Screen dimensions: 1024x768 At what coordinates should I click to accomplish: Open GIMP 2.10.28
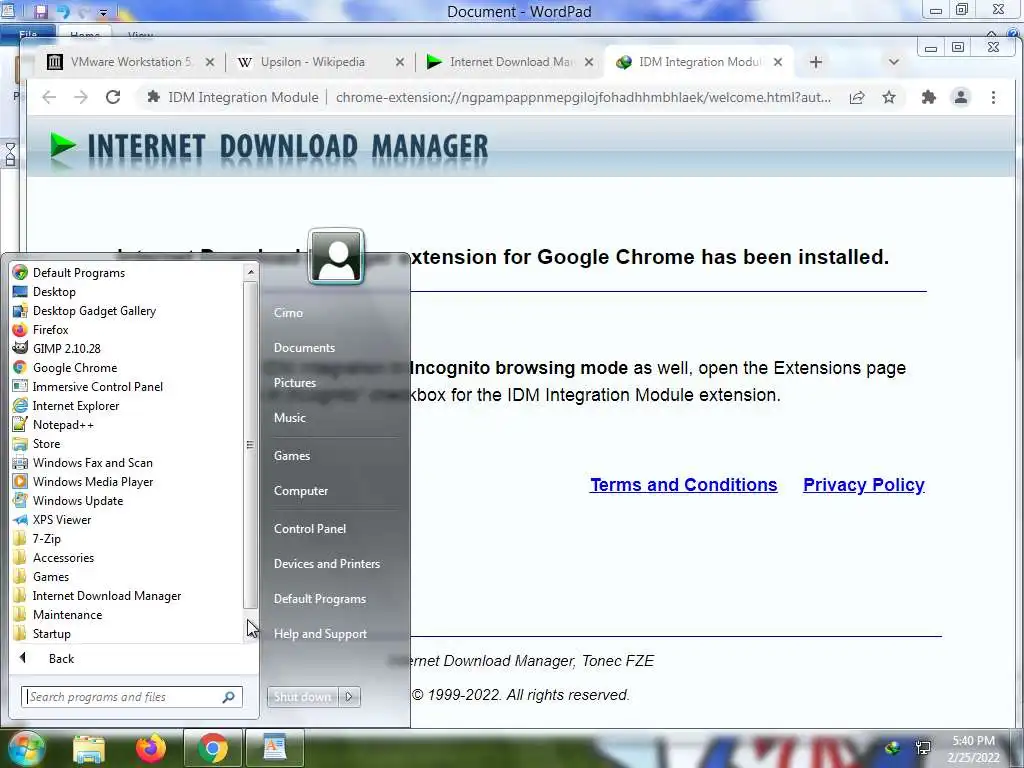(x=66, y=349)
